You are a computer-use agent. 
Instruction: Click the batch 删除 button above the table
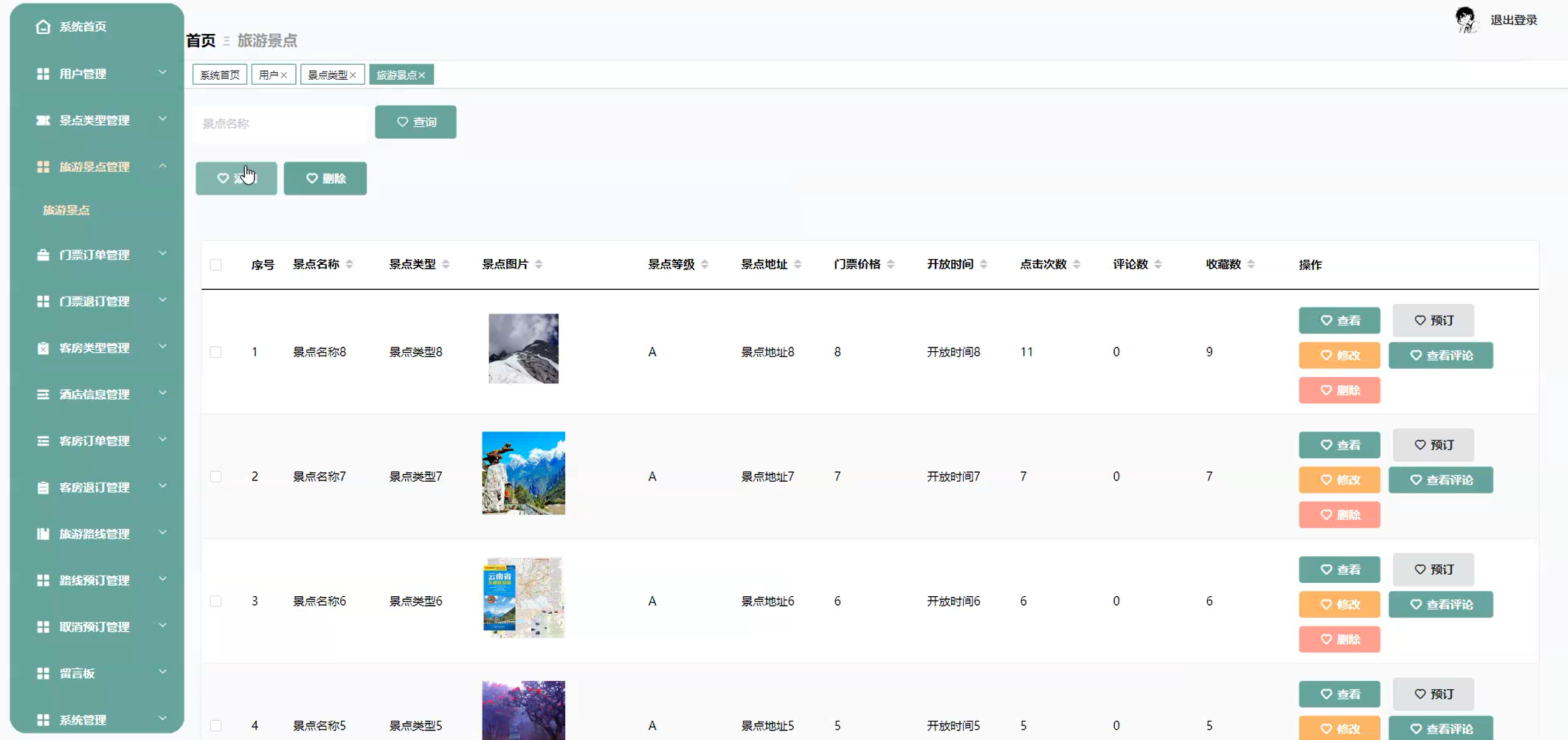pyautogui.click(x=325, y=179)
